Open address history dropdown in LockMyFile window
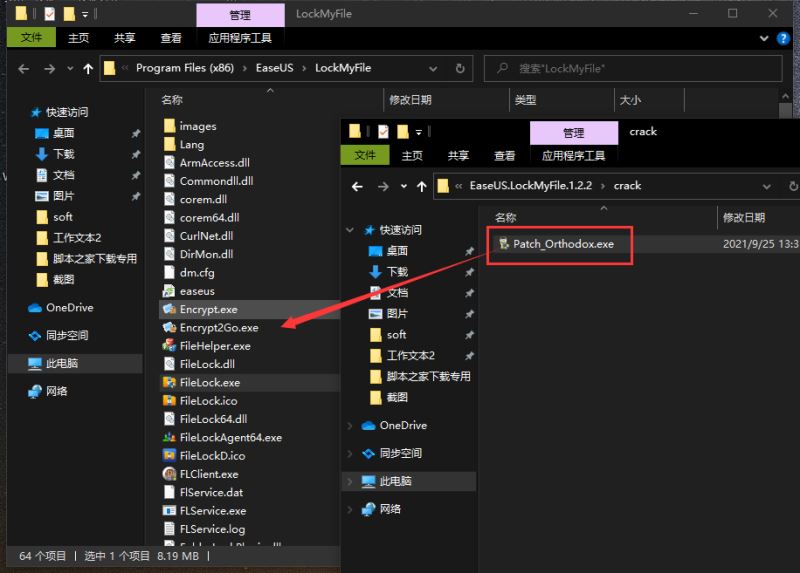This screenshot has height=573, width=800. (x=433, y=68)
